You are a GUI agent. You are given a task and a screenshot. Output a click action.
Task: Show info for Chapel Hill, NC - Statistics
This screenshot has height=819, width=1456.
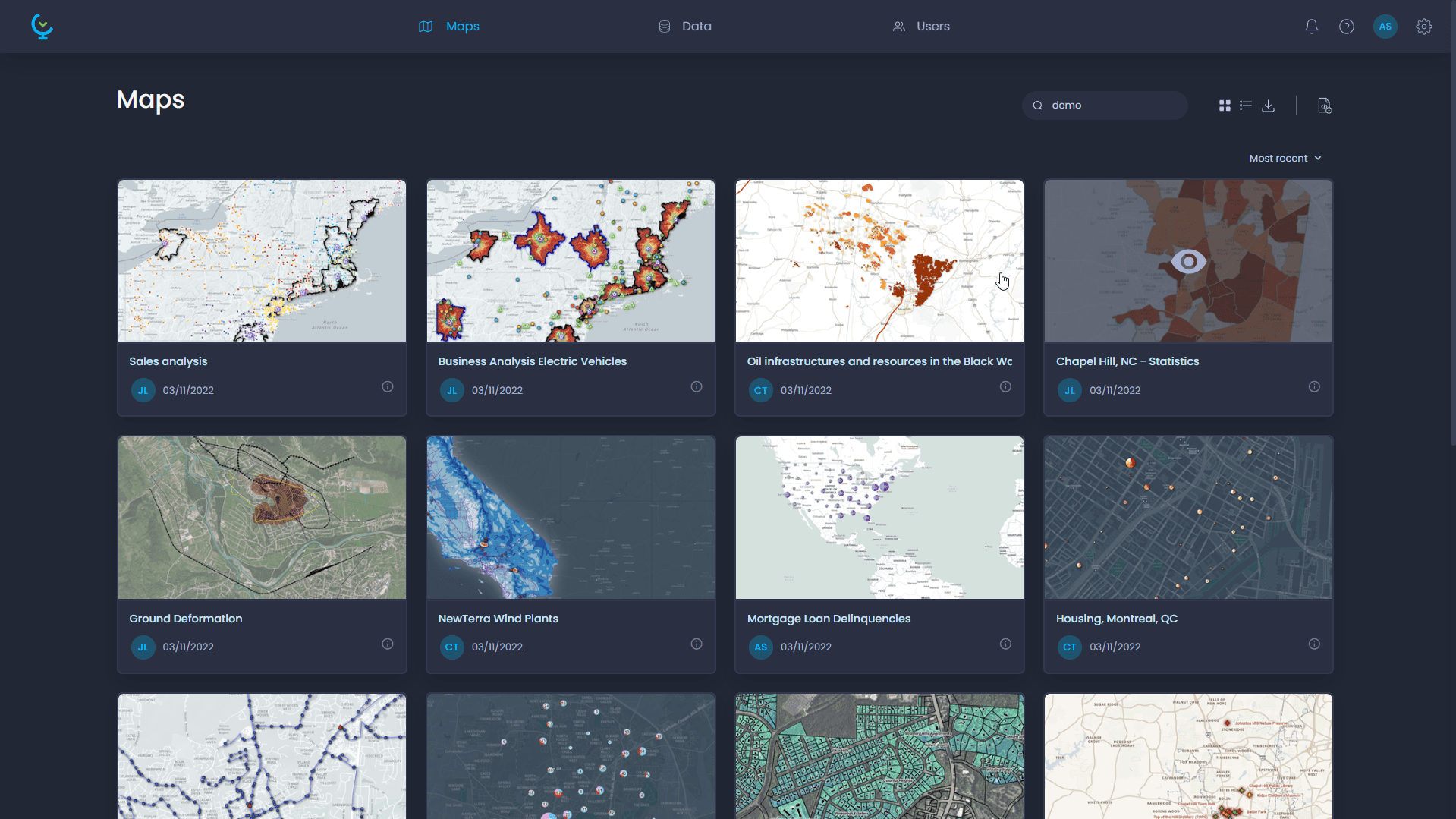(x=1313, y=387)
